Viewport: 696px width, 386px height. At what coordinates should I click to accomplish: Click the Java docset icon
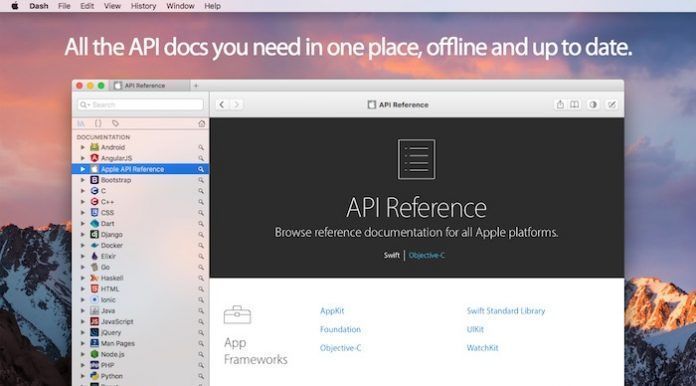pos(95,311)
